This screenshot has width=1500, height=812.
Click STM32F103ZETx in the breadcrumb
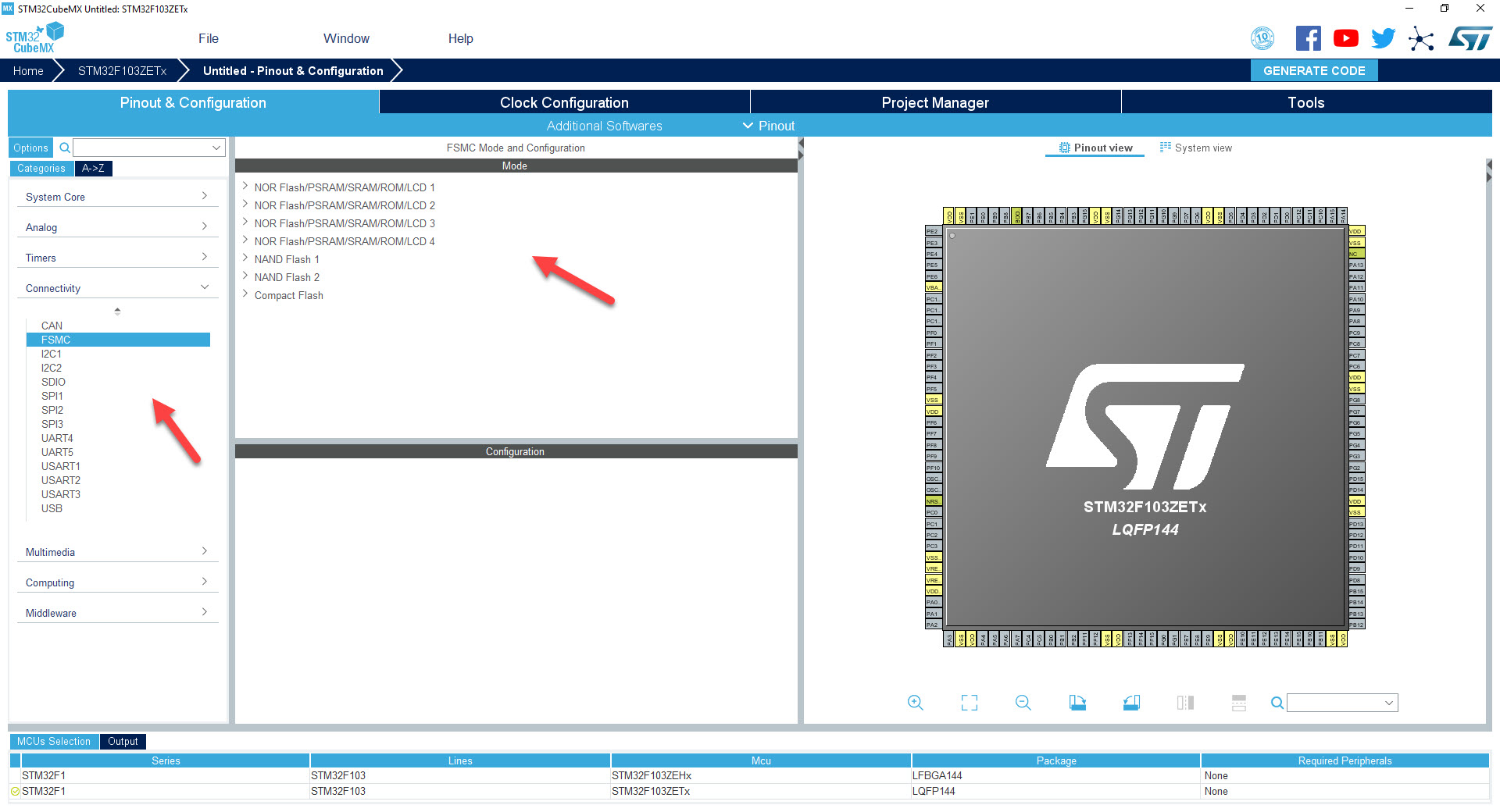122,70
